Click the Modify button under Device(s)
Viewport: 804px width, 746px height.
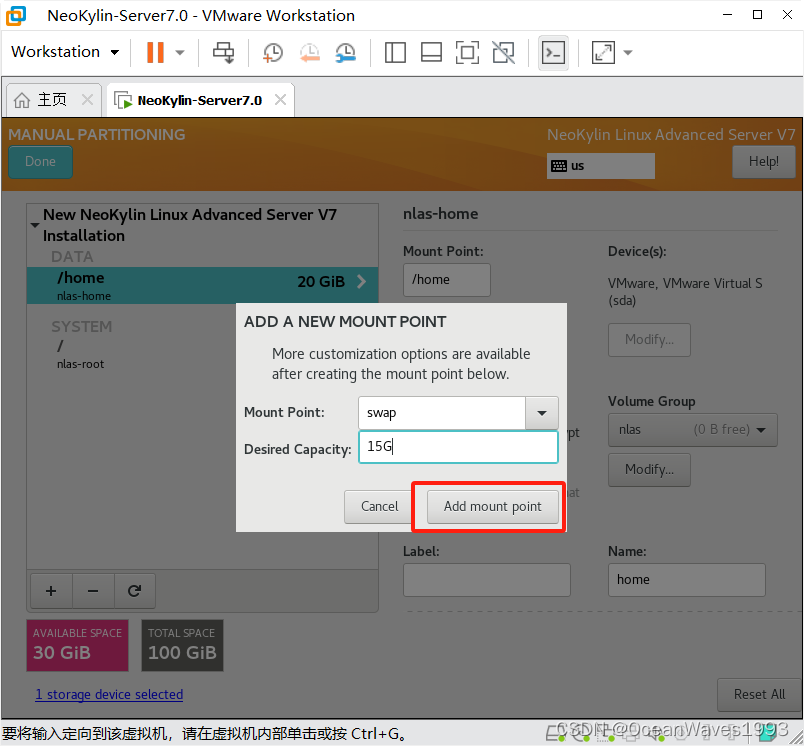tap(649, 339)
